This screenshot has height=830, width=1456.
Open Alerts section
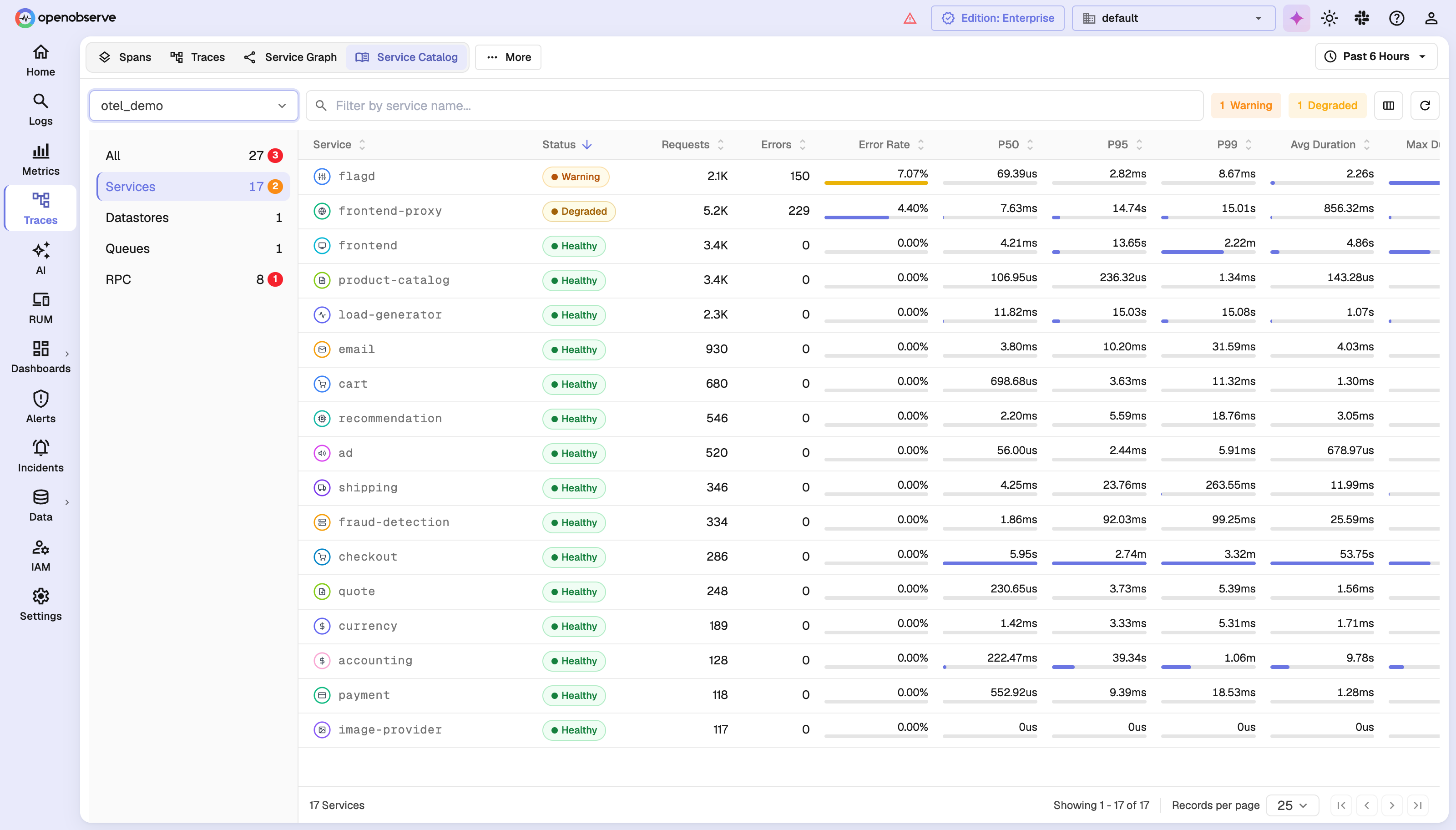(x=40, y=407)
